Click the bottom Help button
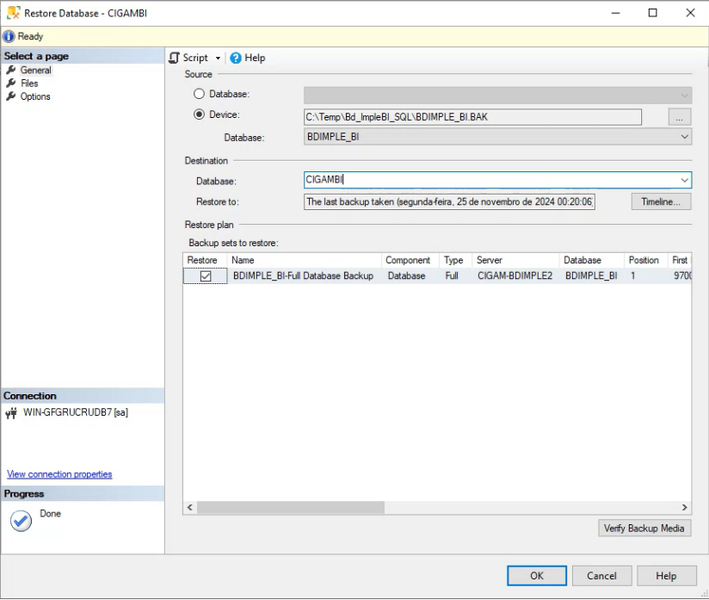Screen dimensions: 709x600 [x=666, y=576]
